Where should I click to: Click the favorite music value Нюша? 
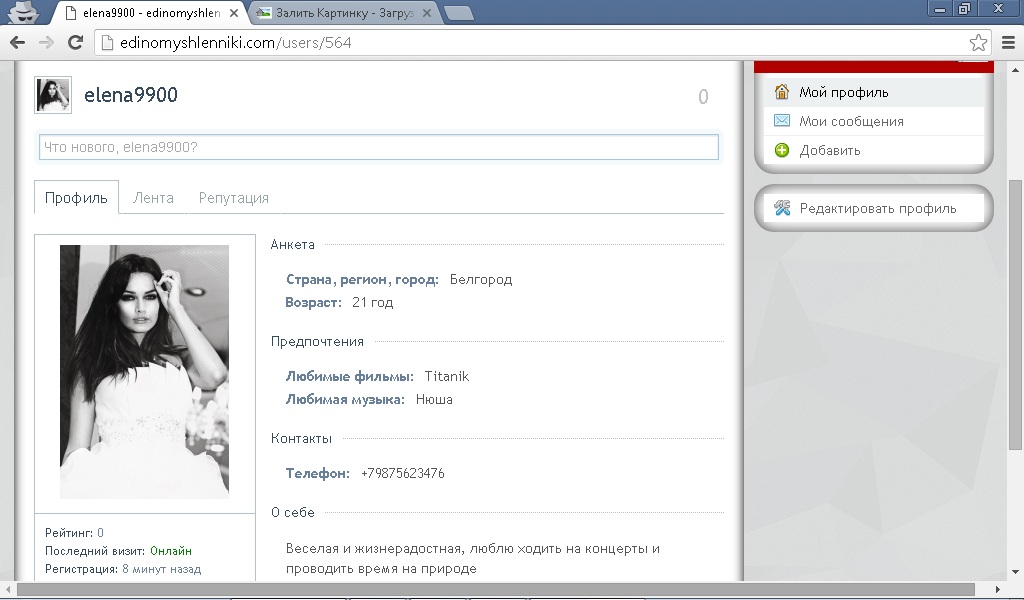coord(434,400)
